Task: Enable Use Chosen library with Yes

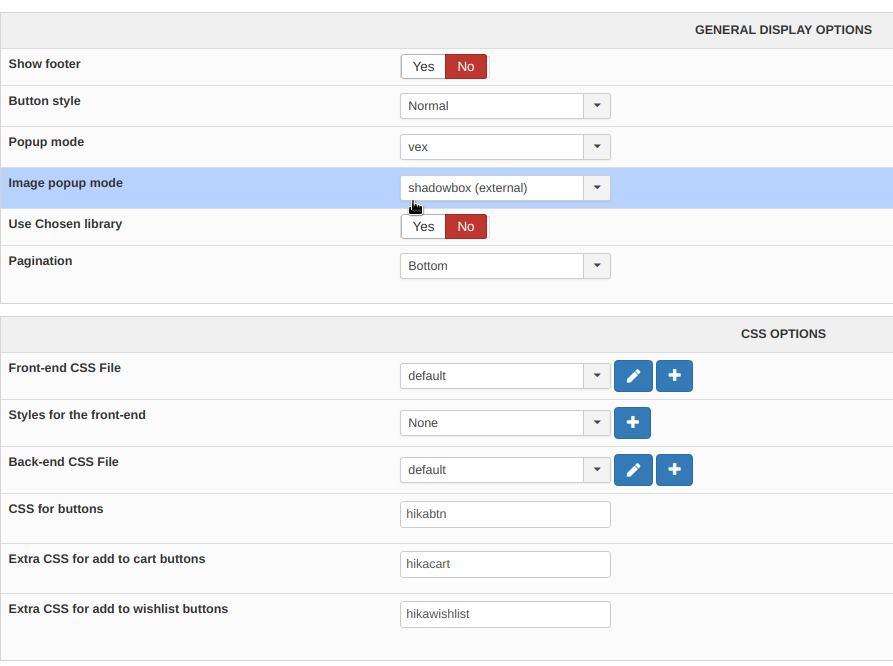Action: [x=423, y=227]
